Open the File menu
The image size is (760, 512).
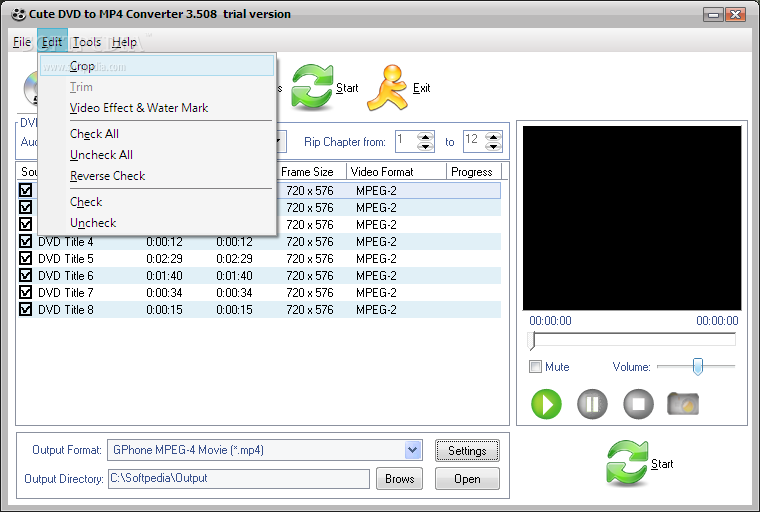[x=22, y=42]
